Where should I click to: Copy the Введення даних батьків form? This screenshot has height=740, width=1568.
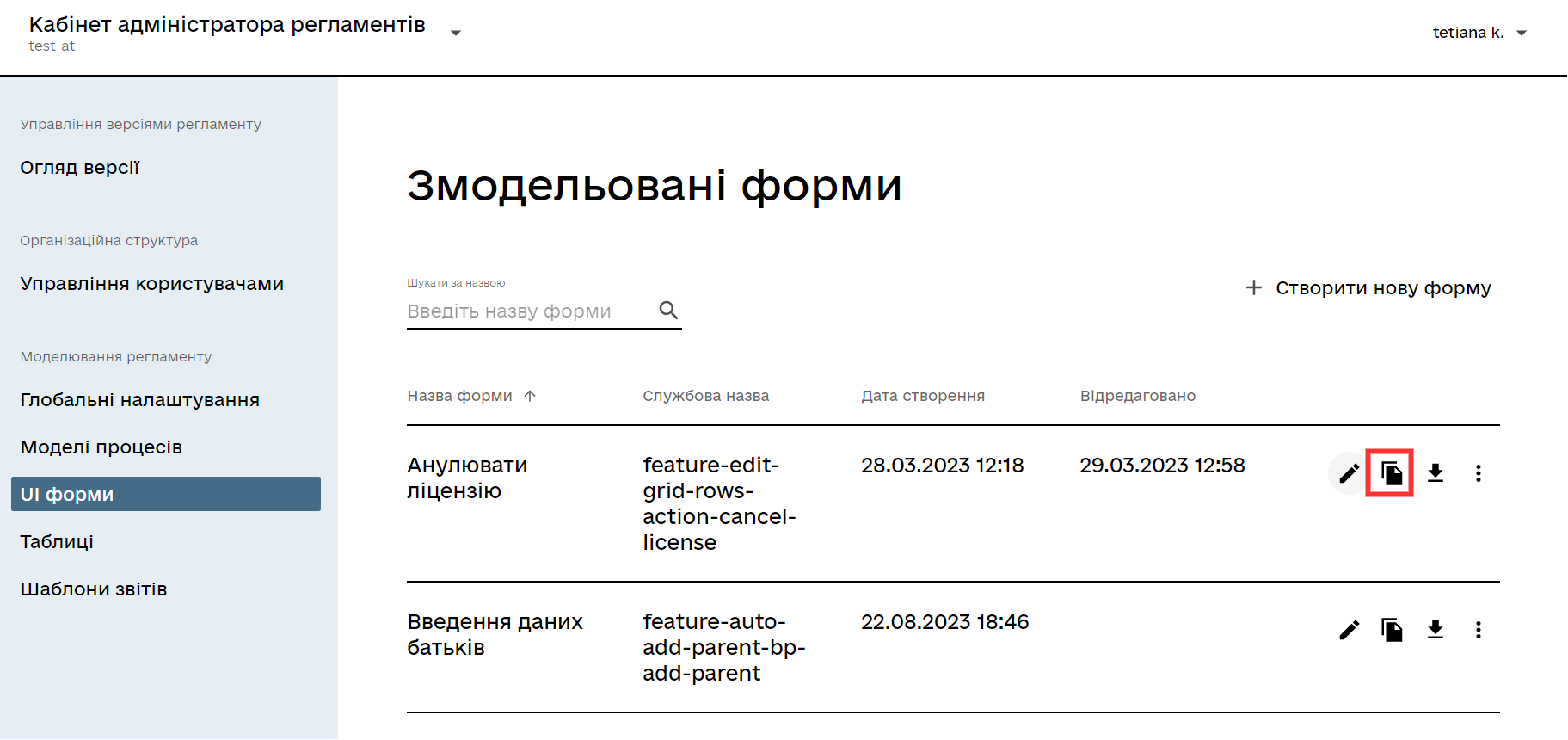pyautogui.click(x=1391, y=630)
